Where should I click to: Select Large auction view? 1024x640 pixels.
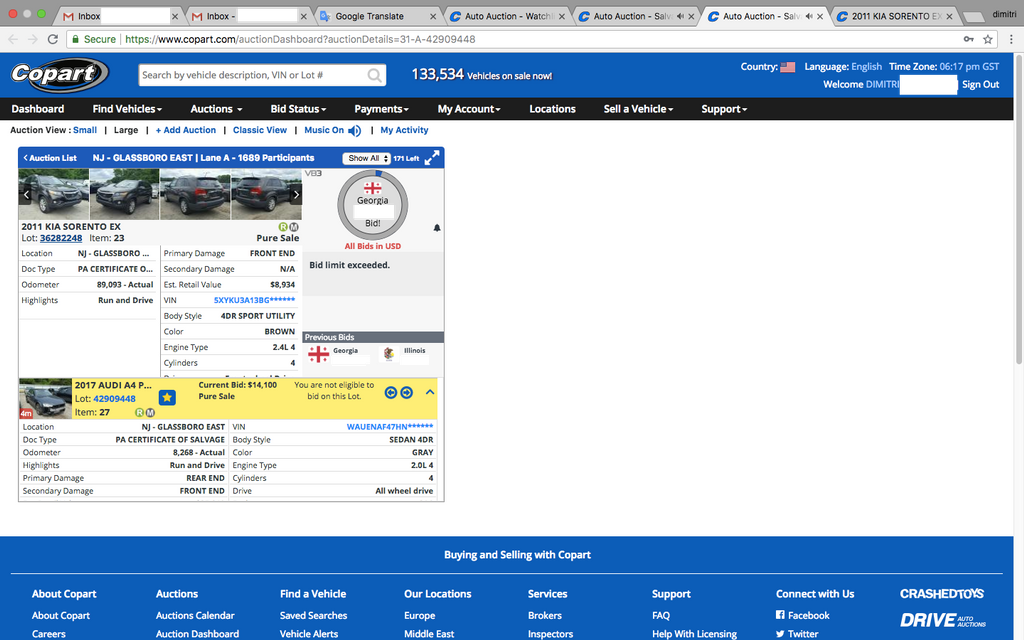coord(126,130)
